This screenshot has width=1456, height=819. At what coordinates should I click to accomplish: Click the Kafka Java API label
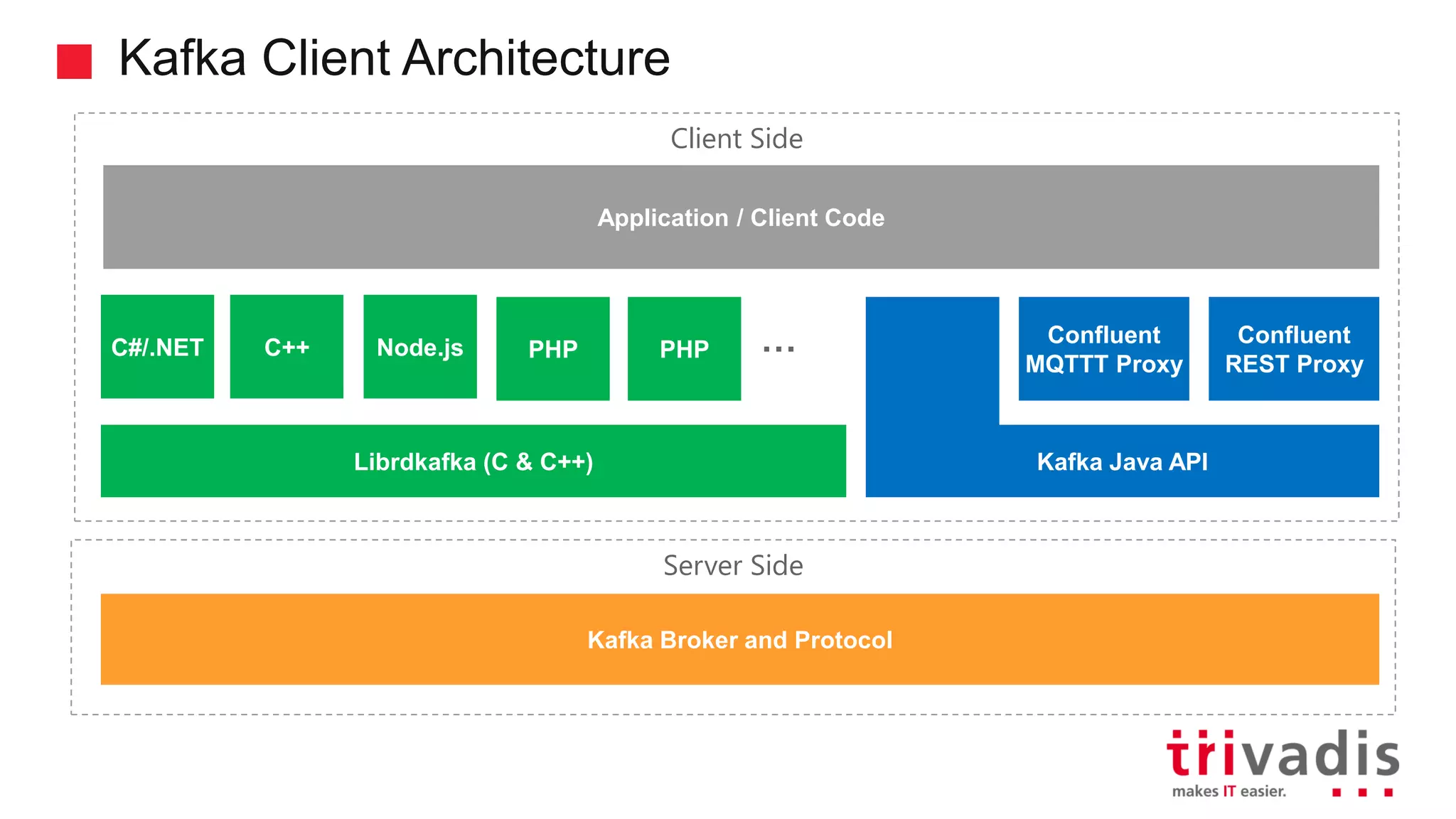pos(1122,461)
